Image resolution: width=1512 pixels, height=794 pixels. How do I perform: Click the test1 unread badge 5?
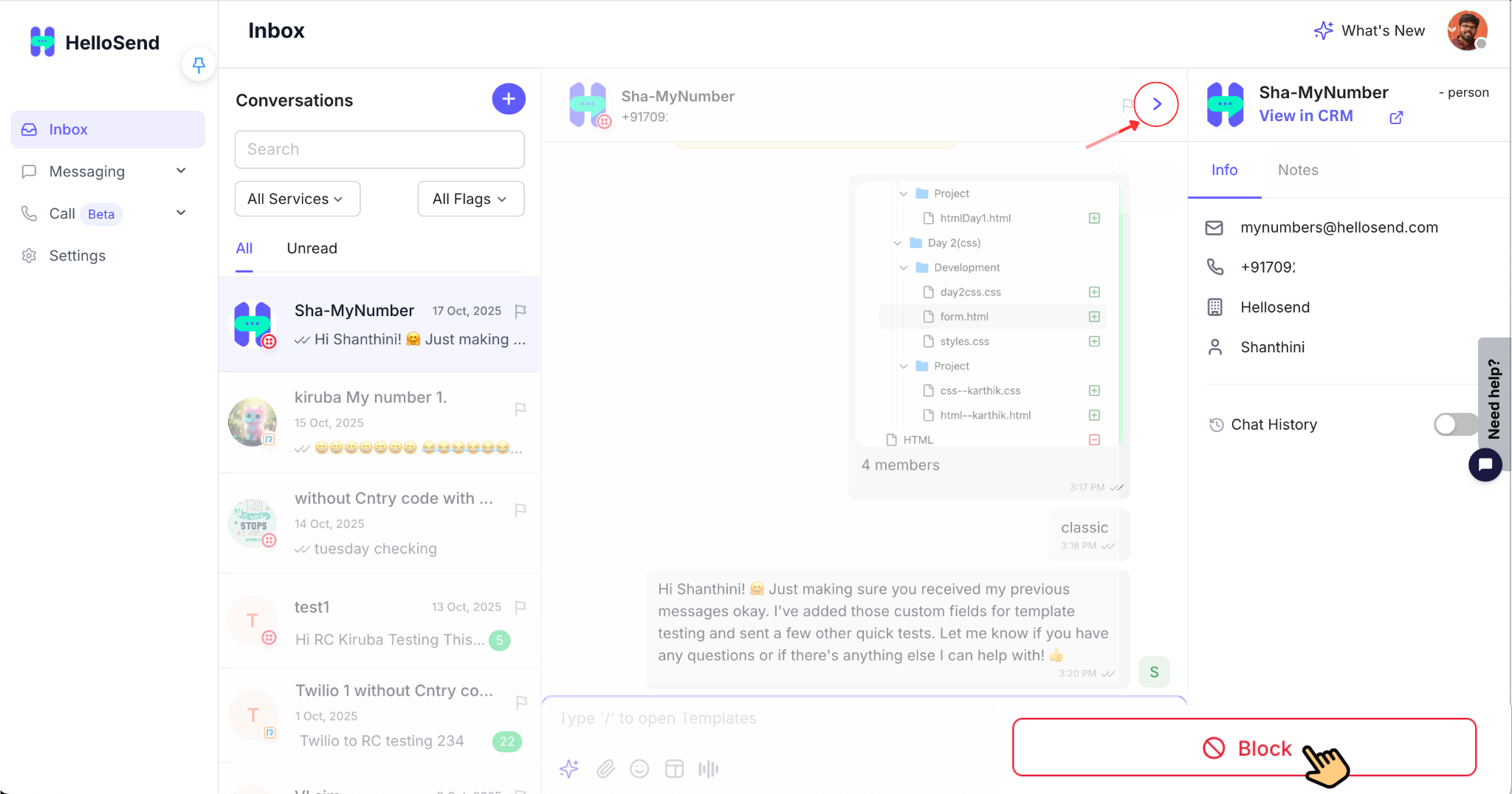(500, 640)
